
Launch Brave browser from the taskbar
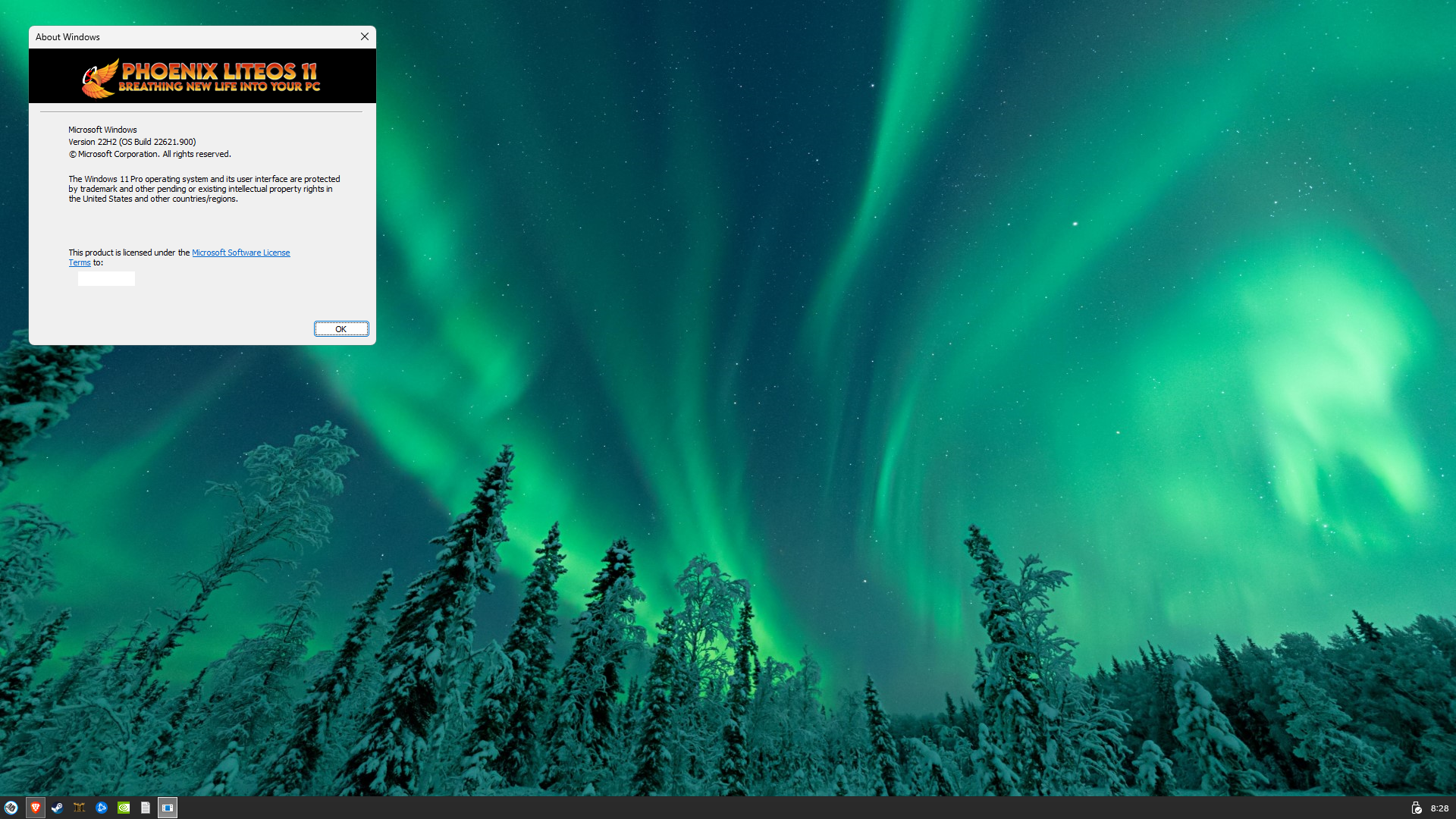tap(35, 808)
